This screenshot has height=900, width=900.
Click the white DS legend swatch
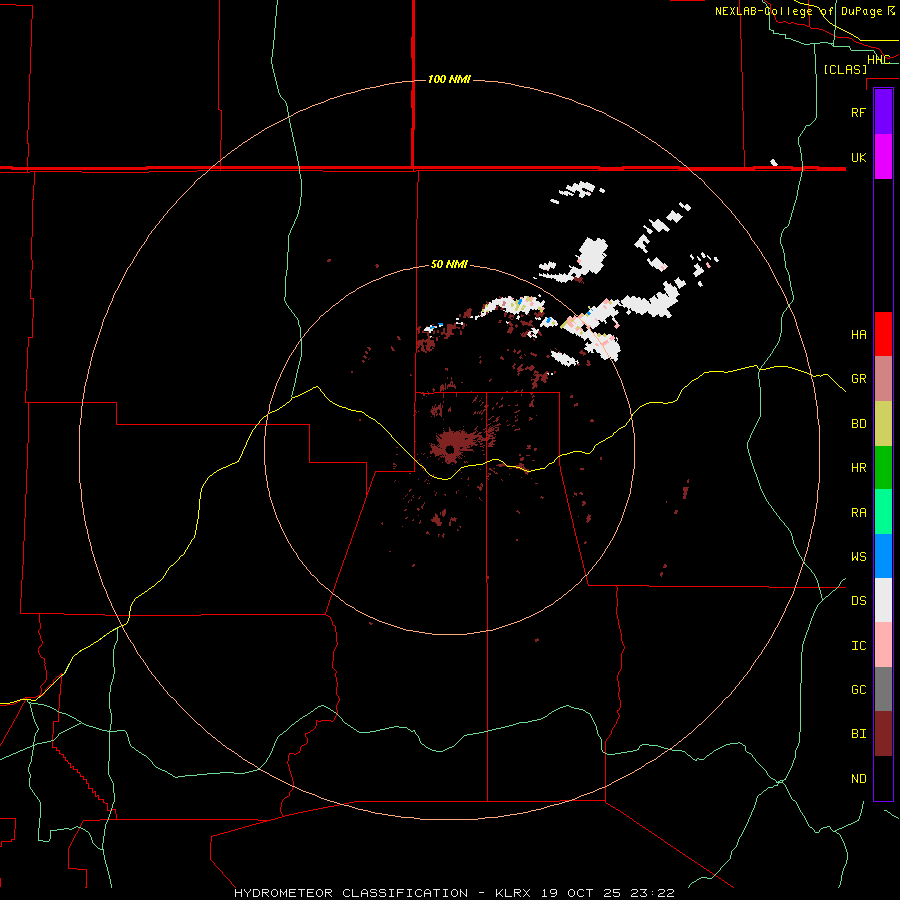click(x=883, y=600)
